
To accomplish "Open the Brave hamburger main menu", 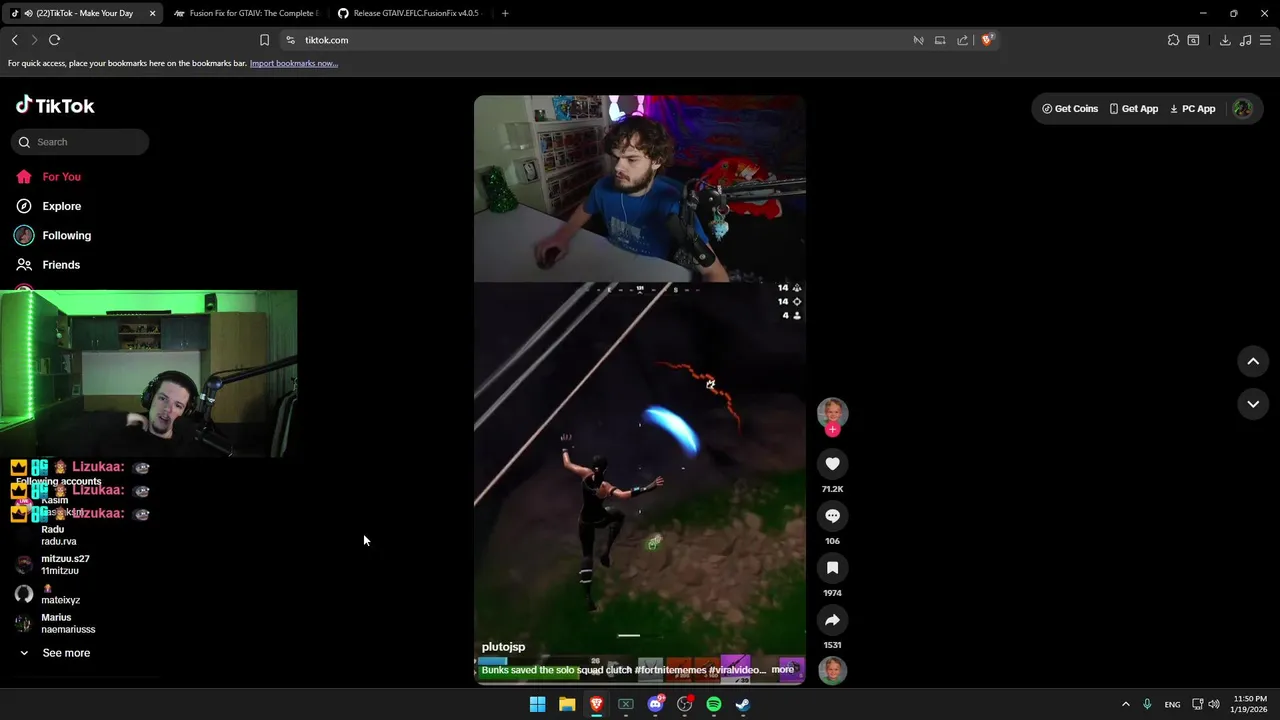I will tap(1265, 40).
